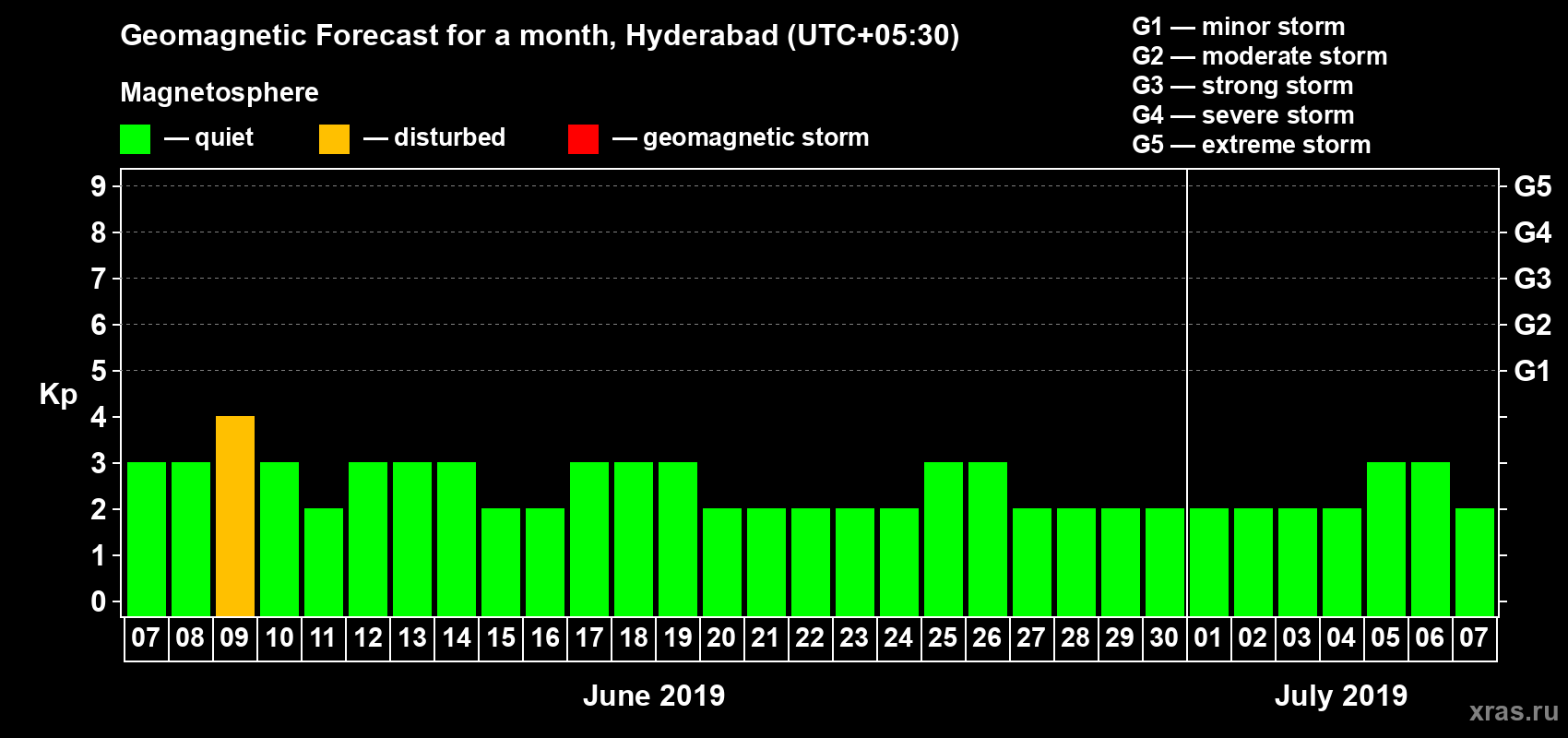1568x738 pixels.
Task: Click the orange disturbed legend swatch
Action: [x=334, y=139]
